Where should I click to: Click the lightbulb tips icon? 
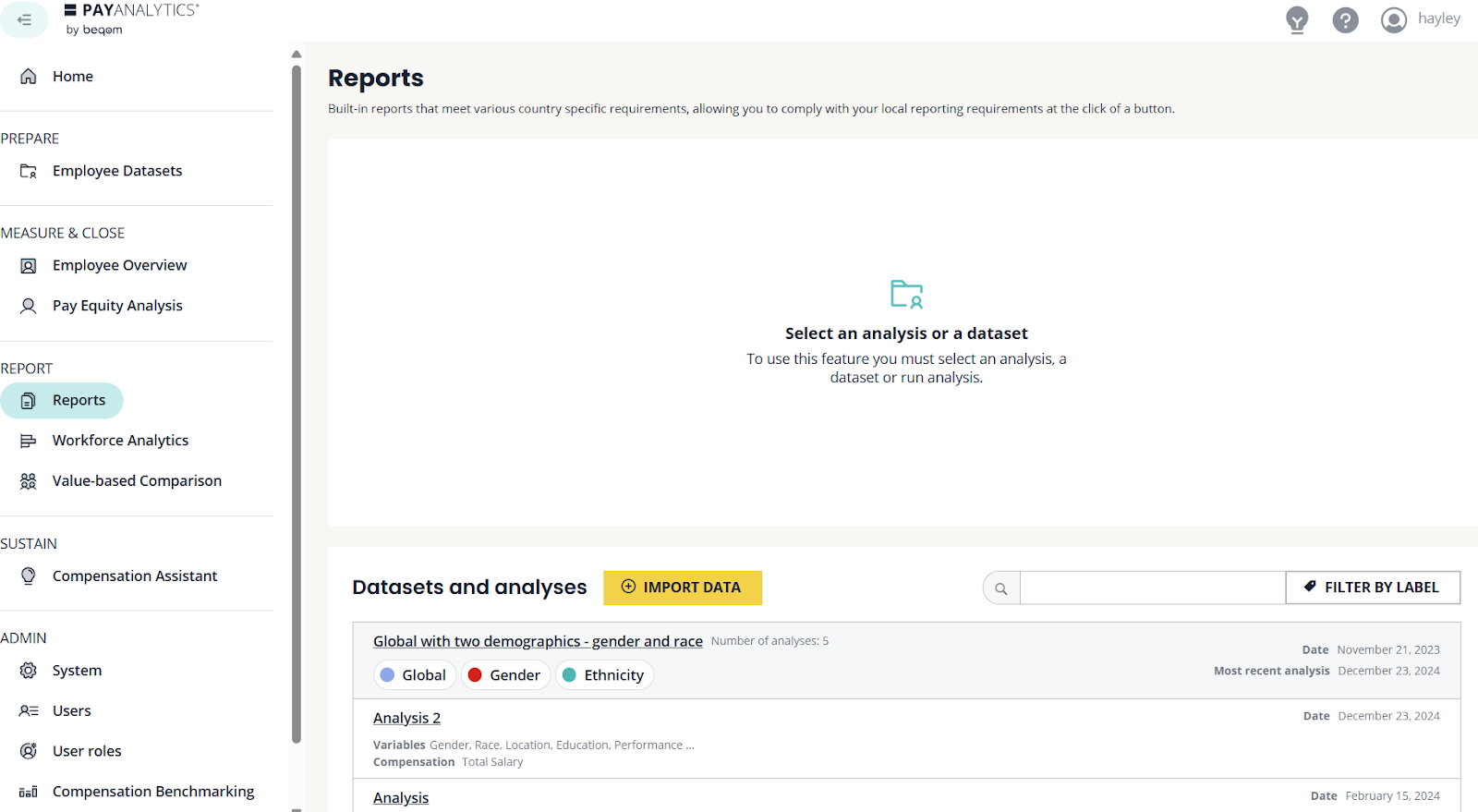pos(1297,19)
